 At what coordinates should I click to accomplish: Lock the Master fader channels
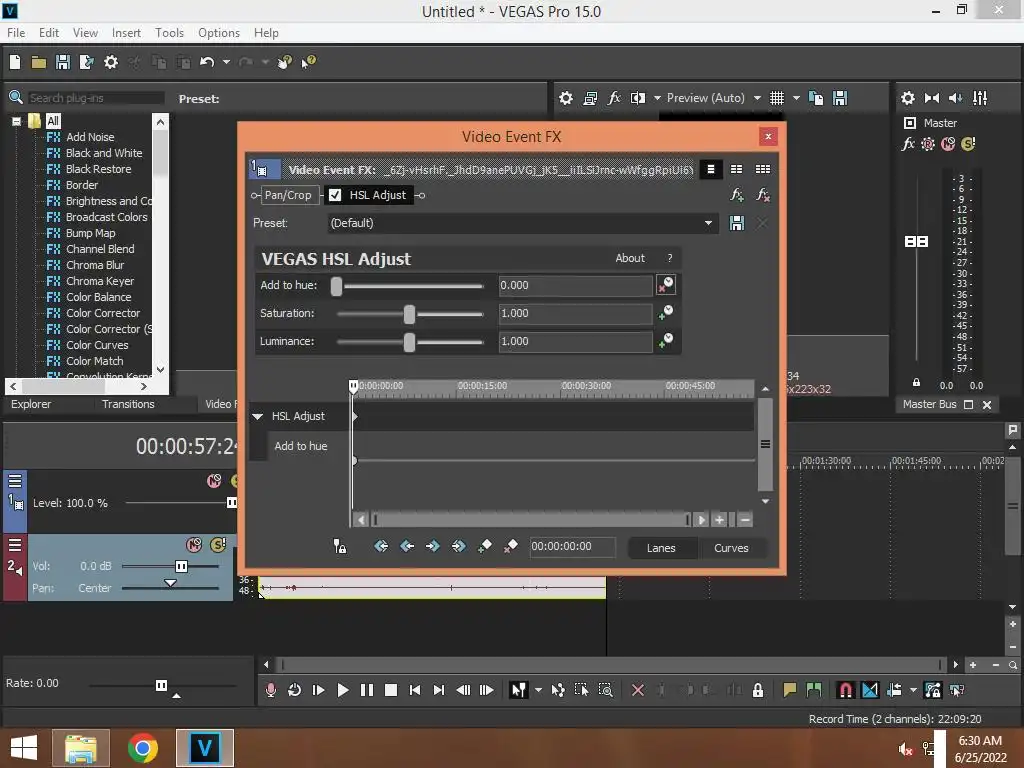pyautogui.click(x=916, y=383)
